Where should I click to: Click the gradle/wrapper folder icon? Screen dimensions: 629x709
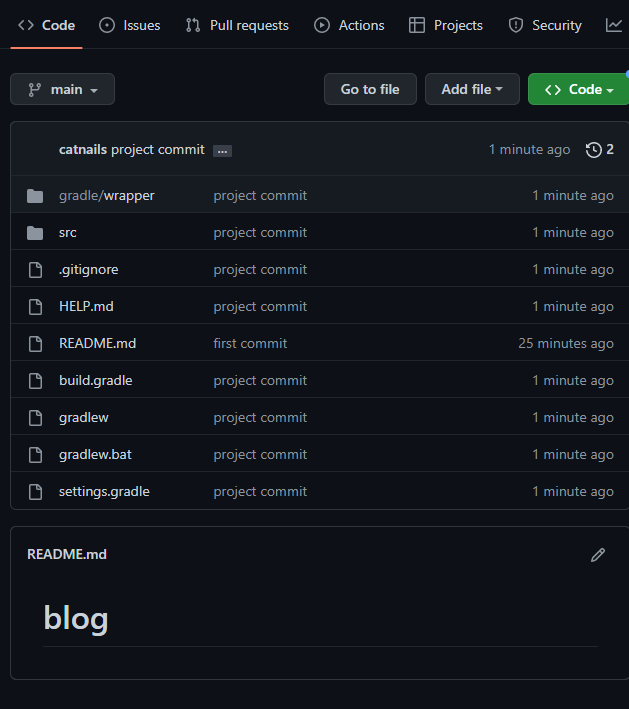tap(35, 196)
